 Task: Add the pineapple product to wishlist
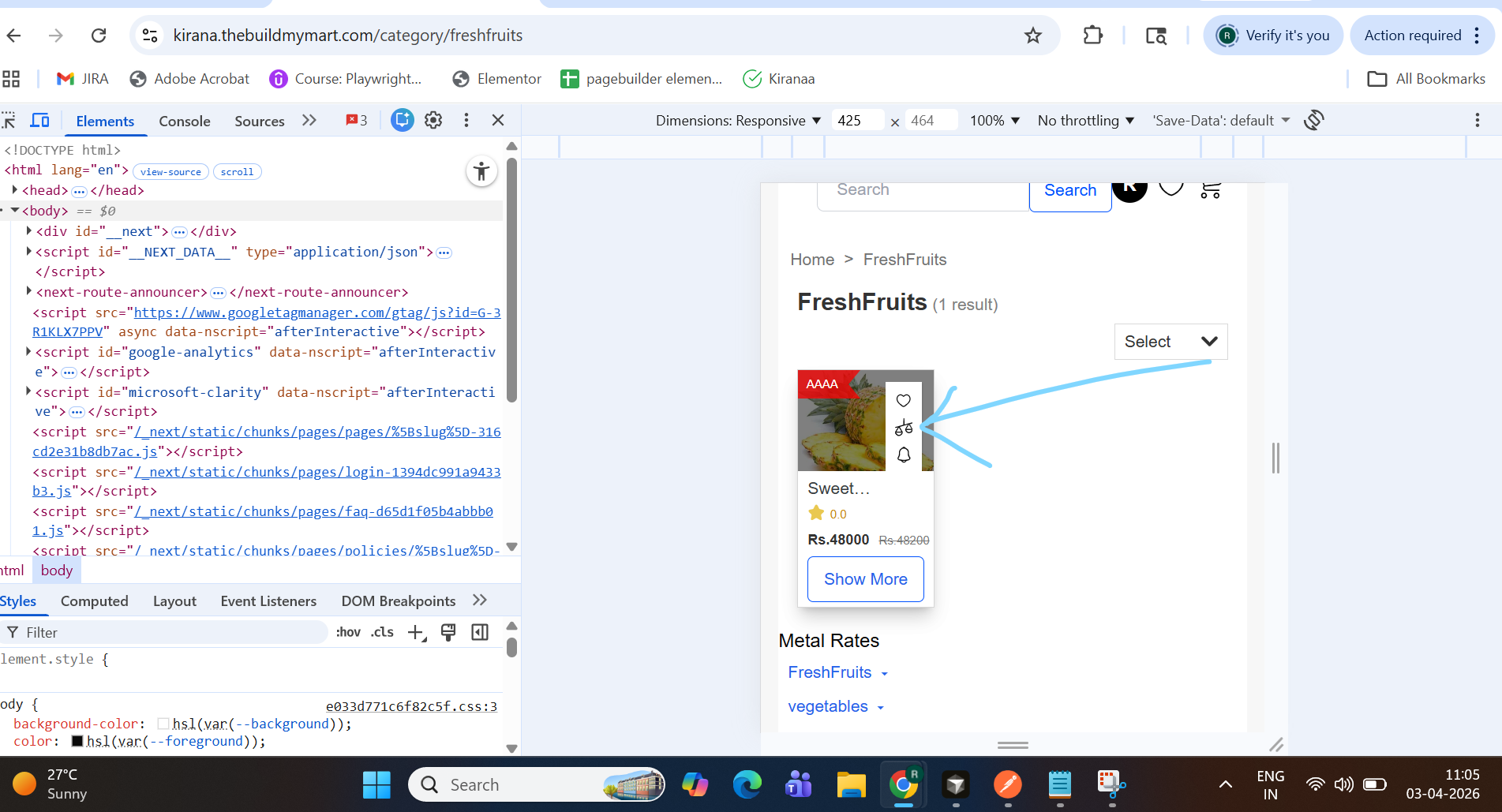click(904, 400)
